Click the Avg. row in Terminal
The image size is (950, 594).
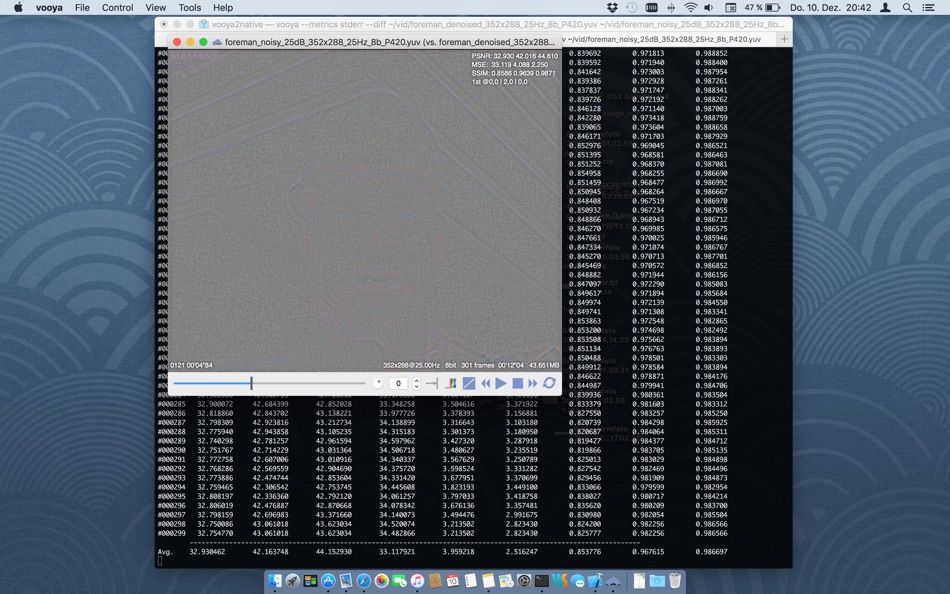pos(442,552)
